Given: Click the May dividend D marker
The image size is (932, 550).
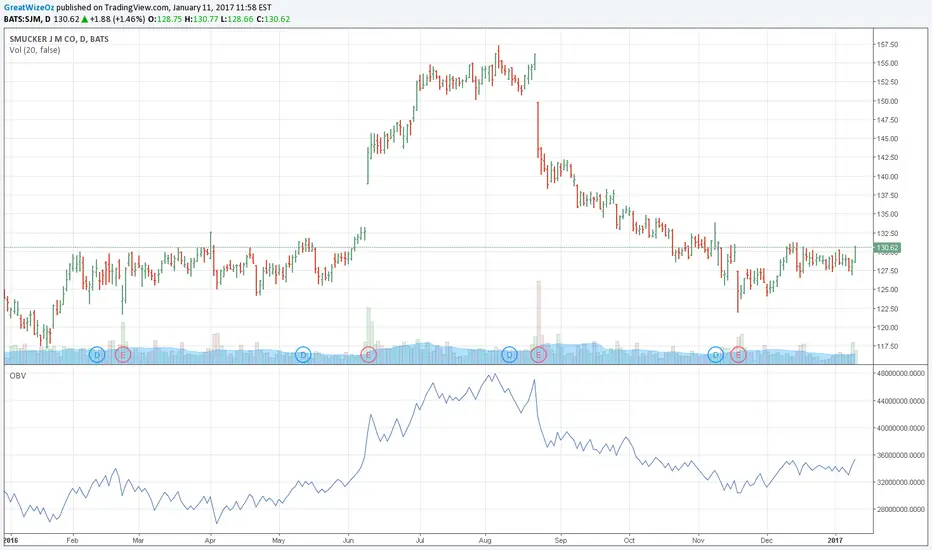Looking at the screenshot, I should [303, 355].
